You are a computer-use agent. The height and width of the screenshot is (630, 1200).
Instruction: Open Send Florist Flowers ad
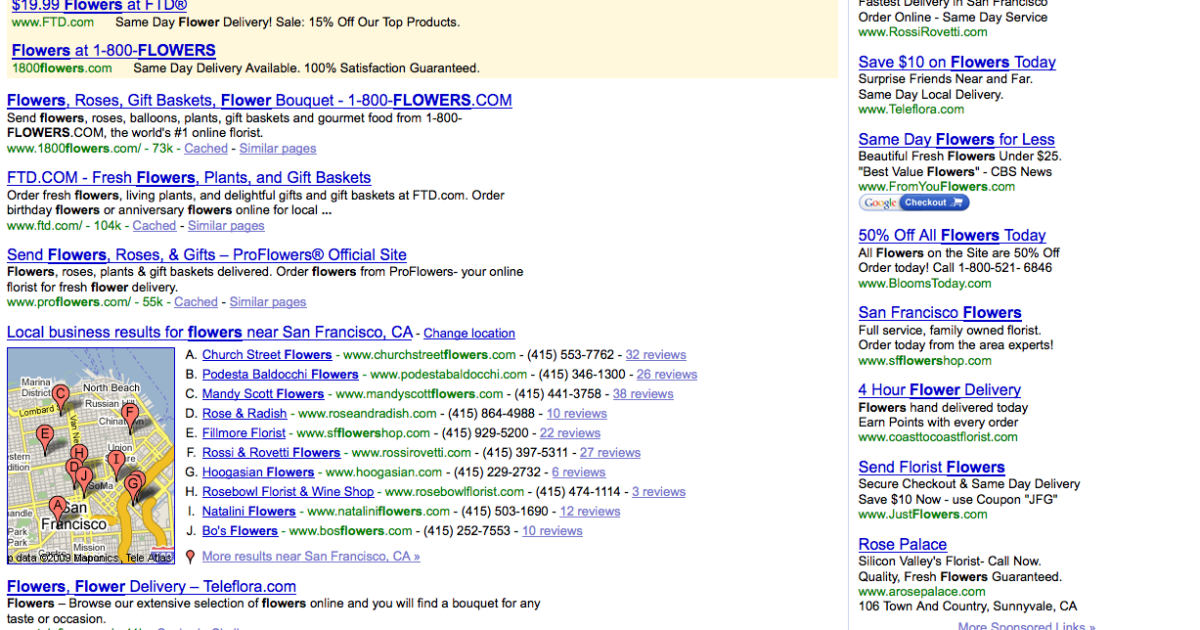coord(932,467)
